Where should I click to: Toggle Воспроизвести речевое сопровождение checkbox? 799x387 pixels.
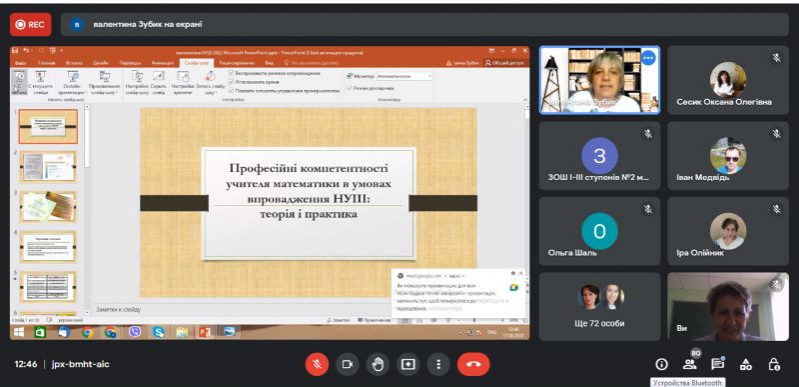click(231, 73)
